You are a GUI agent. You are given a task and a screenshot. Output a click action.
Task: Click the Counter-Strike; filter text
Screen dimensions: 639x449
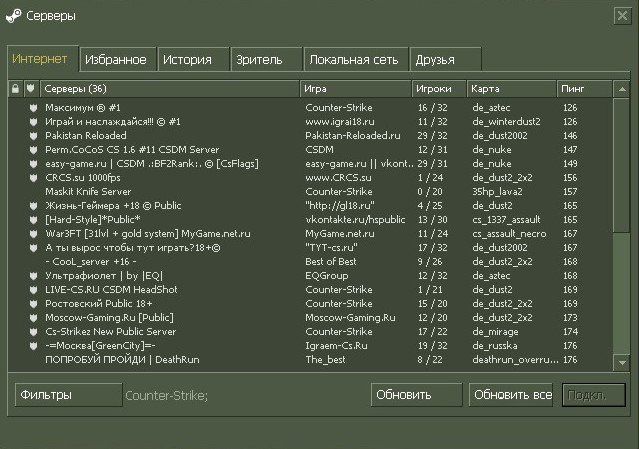166,396
